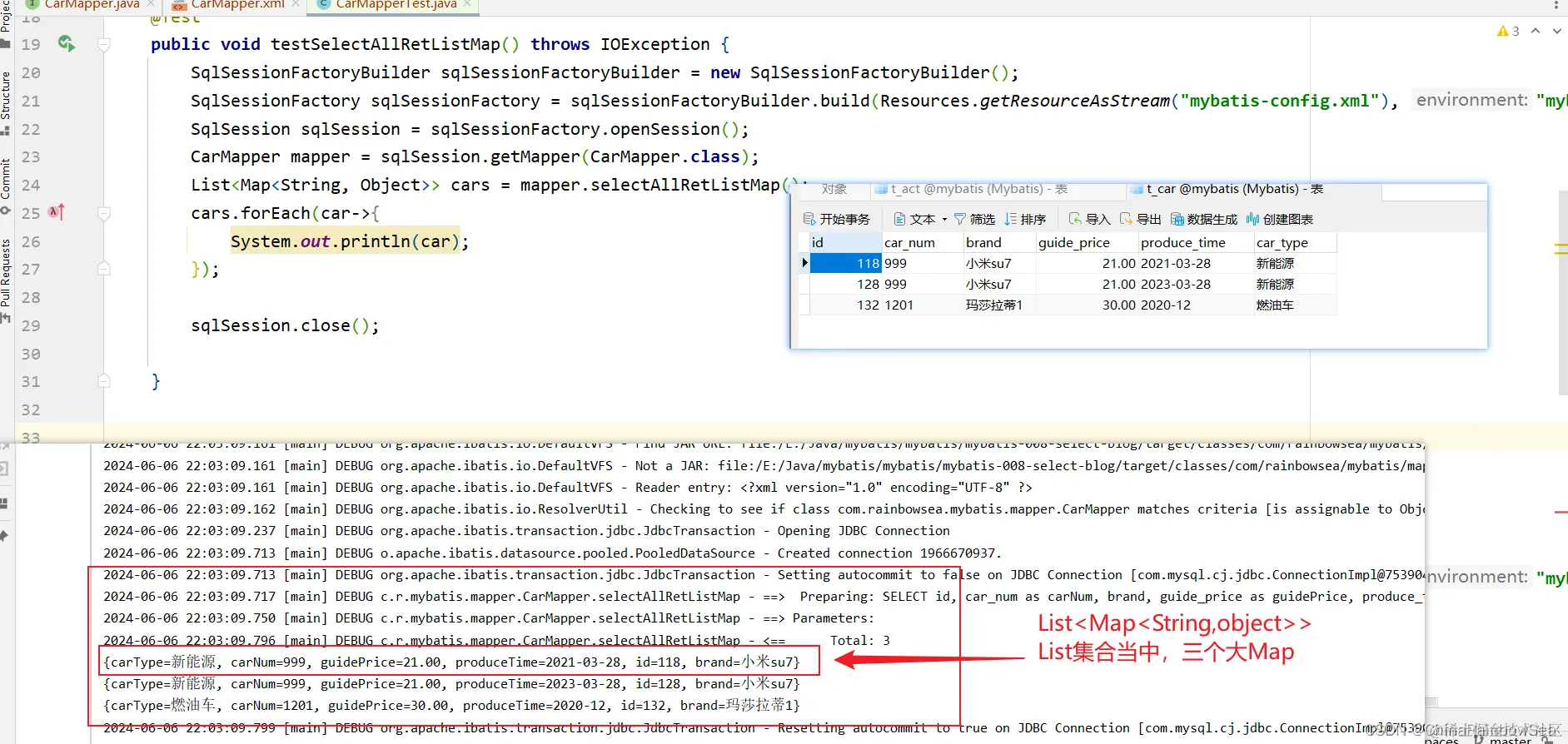This screenshot has height=744, width=1568.
Task: Click the car_num column header
Action: pyautogui.click(x=923, y=242)
